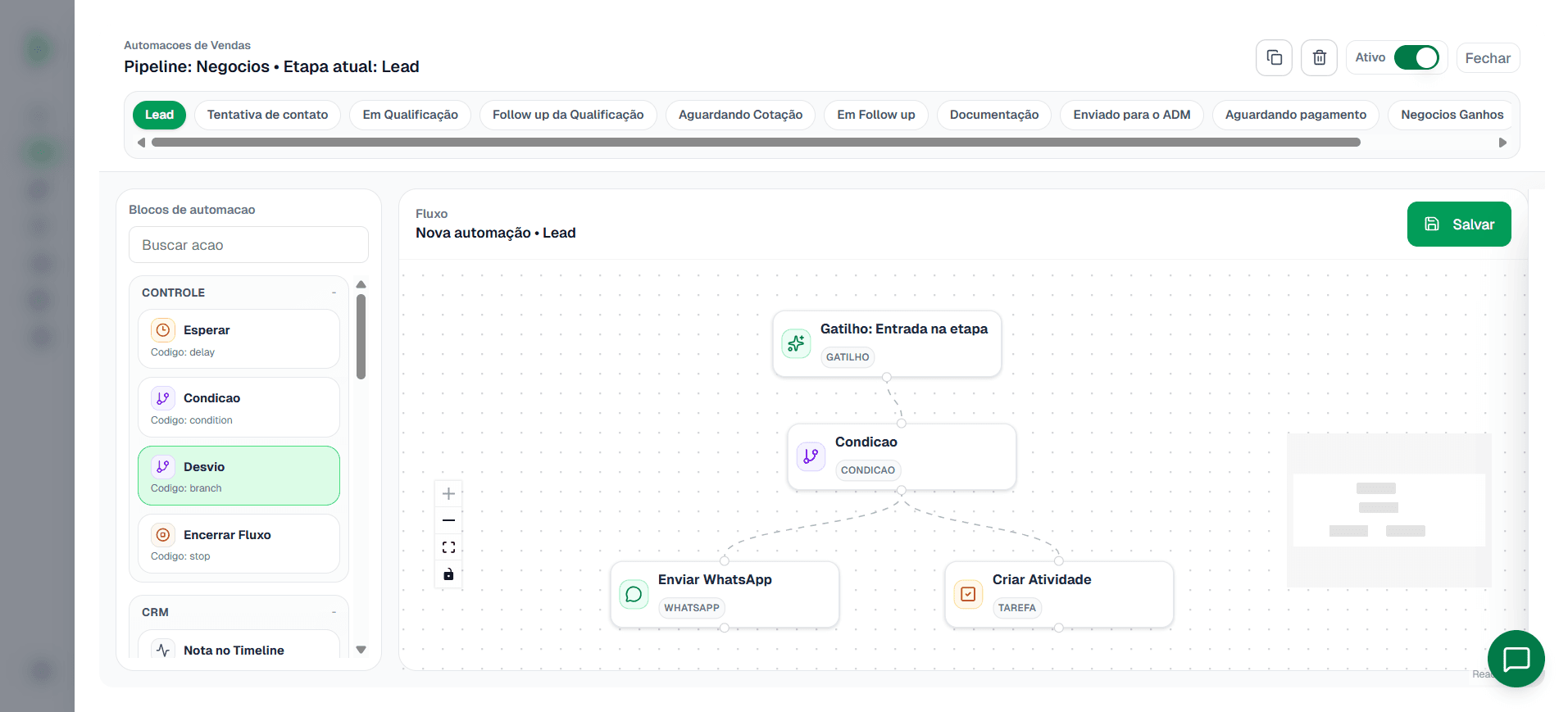Select the Desvio branch block
Screen dimensions: 1568x712
coord(239,476)
